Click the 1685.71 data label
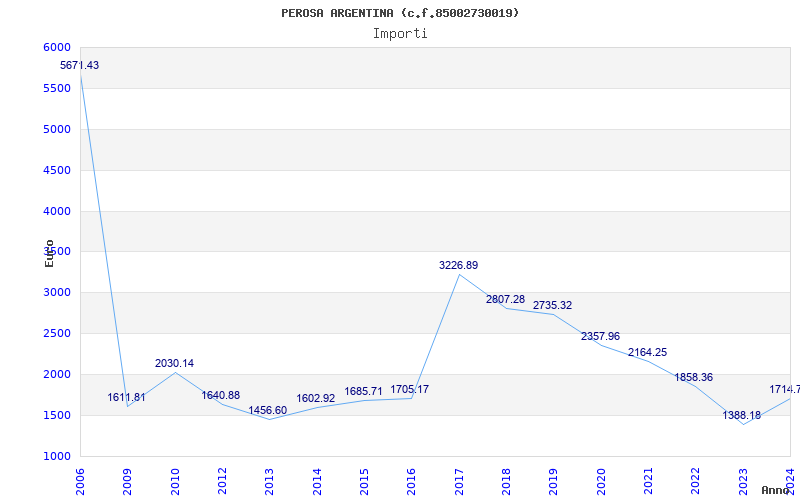Image resolution: width=800 pixels, height=500 pixels. (x=363, y=391)
